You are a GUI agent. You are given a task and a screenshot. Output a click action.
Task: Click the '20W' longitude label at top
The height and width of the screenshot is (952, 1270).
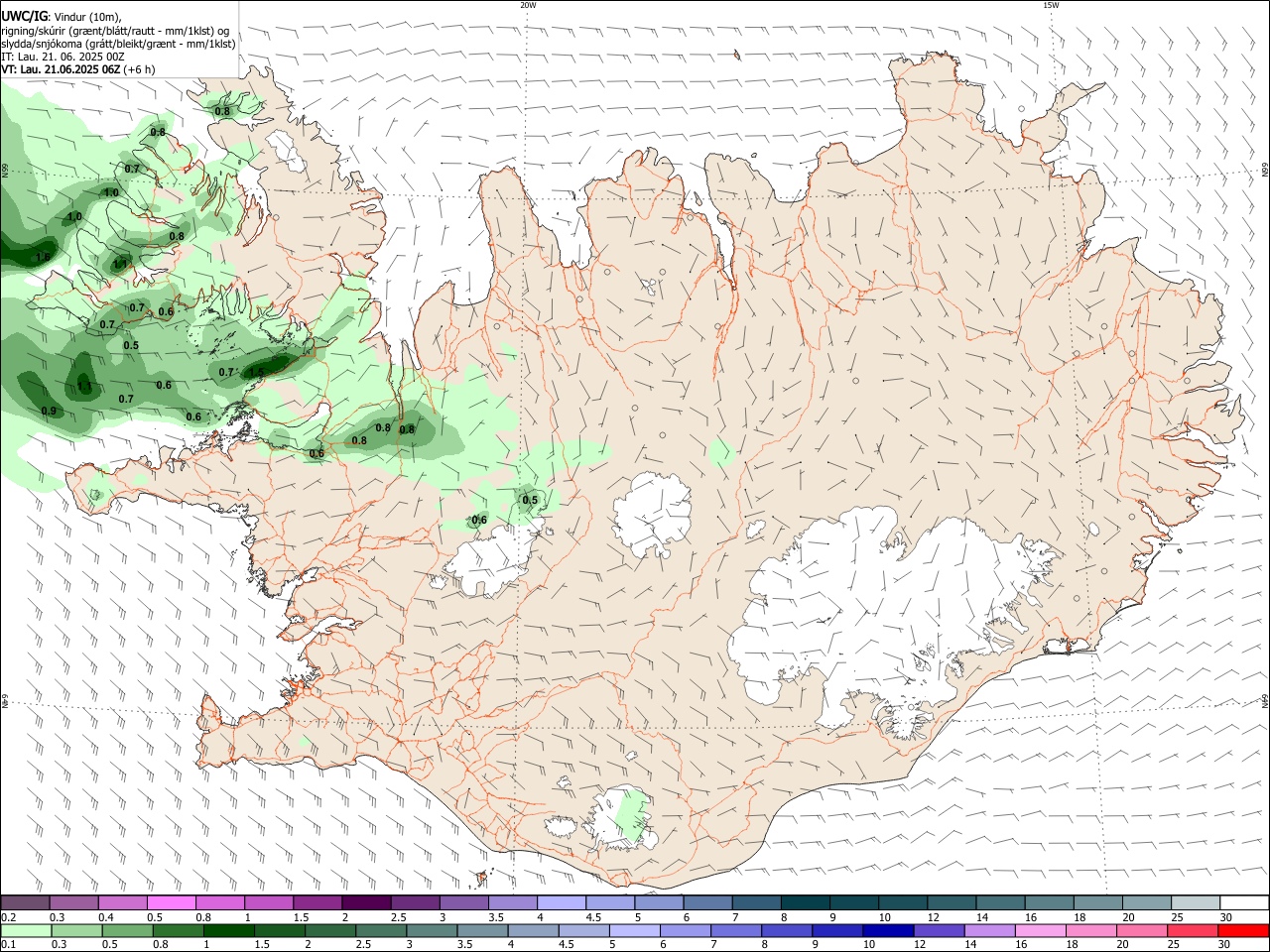coord(528,5)
